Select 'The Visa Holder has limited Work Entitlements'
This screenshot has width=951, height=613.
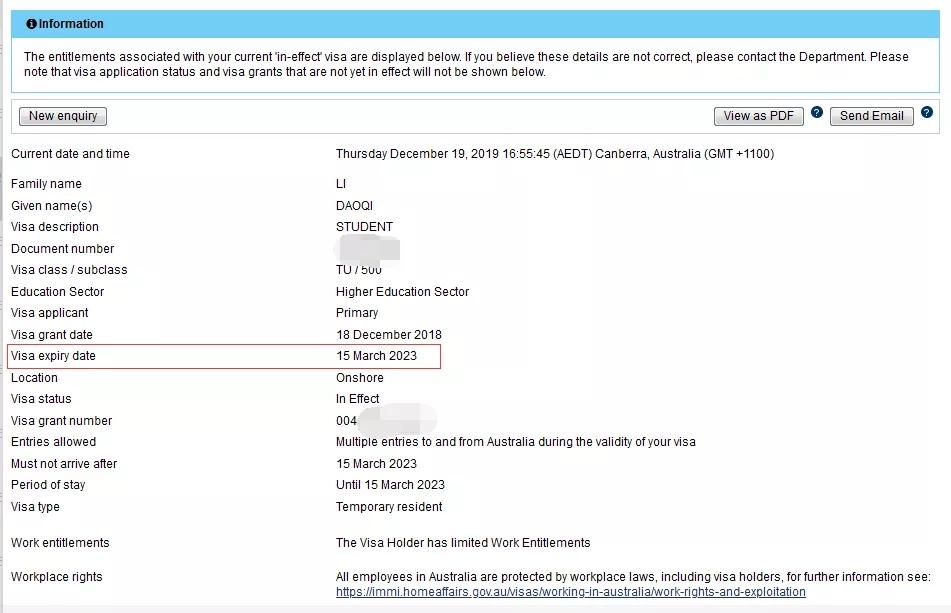(463, 543)
